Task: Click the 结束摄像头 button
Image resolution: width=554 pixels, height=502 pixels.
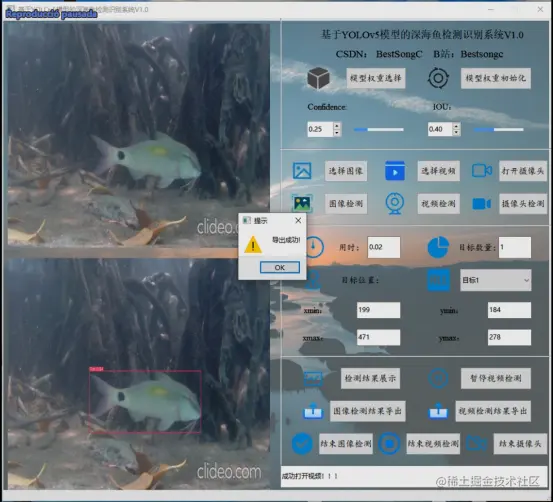Action: click(x=520, y=443)
